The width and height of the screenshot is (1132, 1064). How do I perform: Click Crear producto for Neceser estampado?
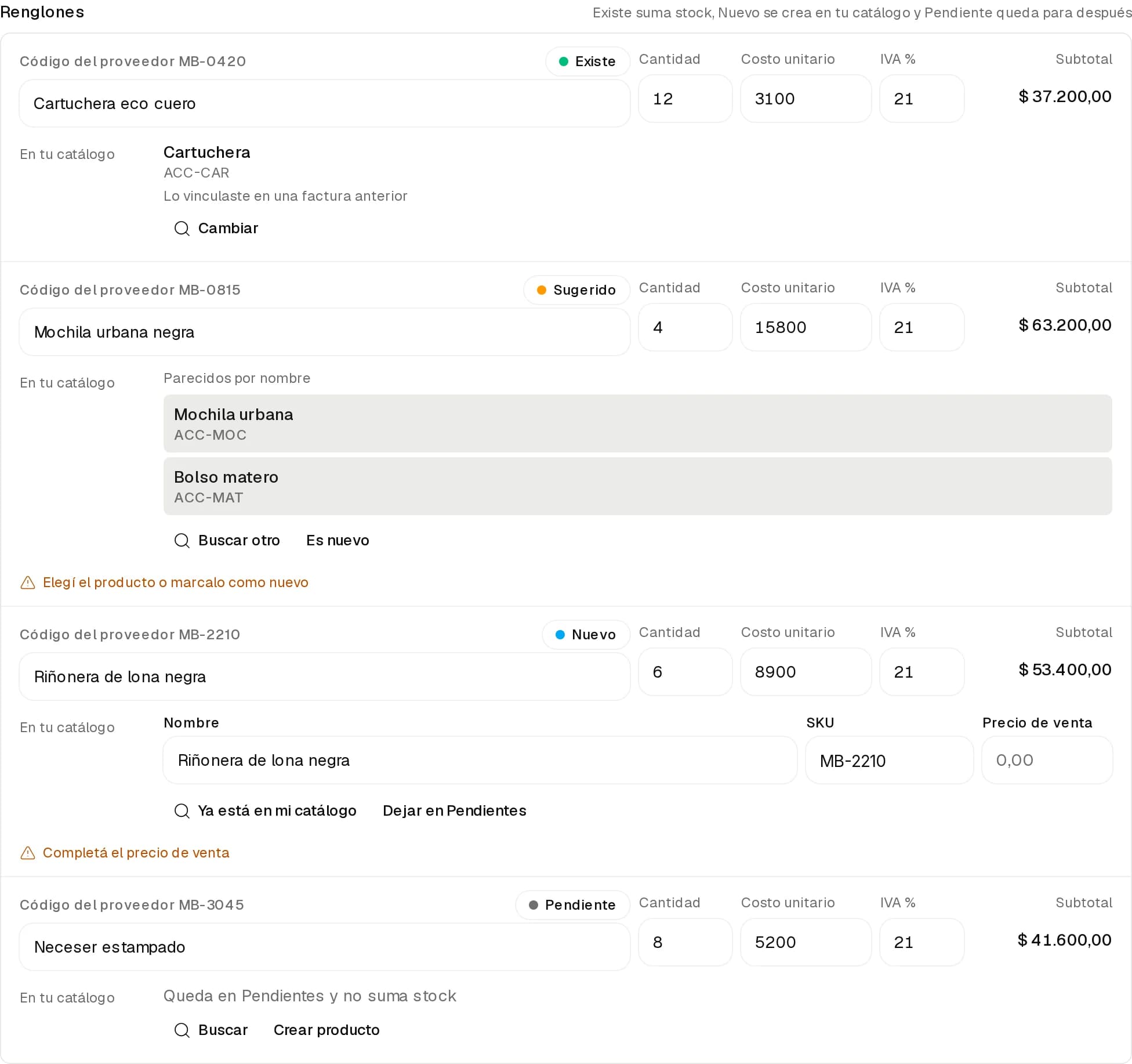[x=326, y=1030]
